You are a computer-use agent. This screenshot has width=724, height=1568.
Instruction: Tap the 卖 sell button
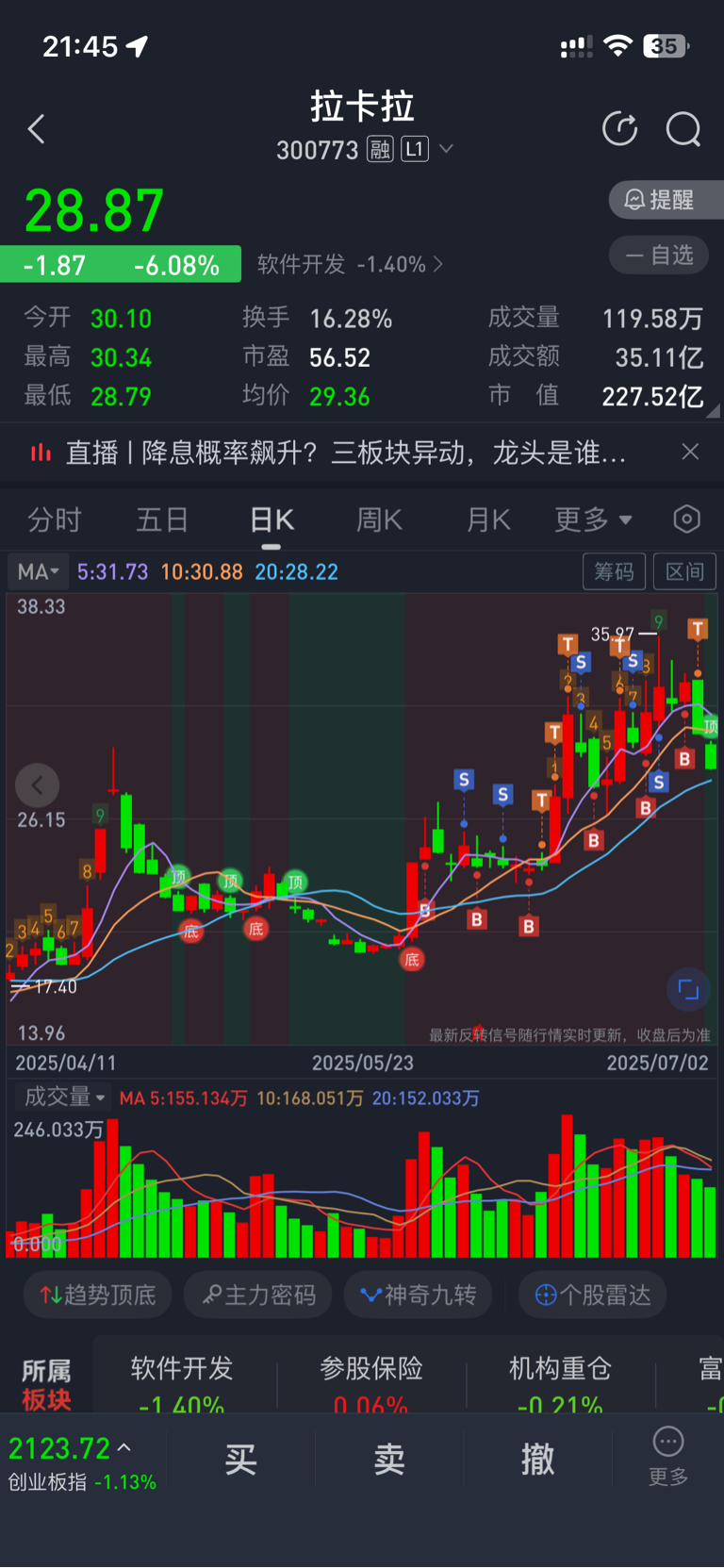389,1460
